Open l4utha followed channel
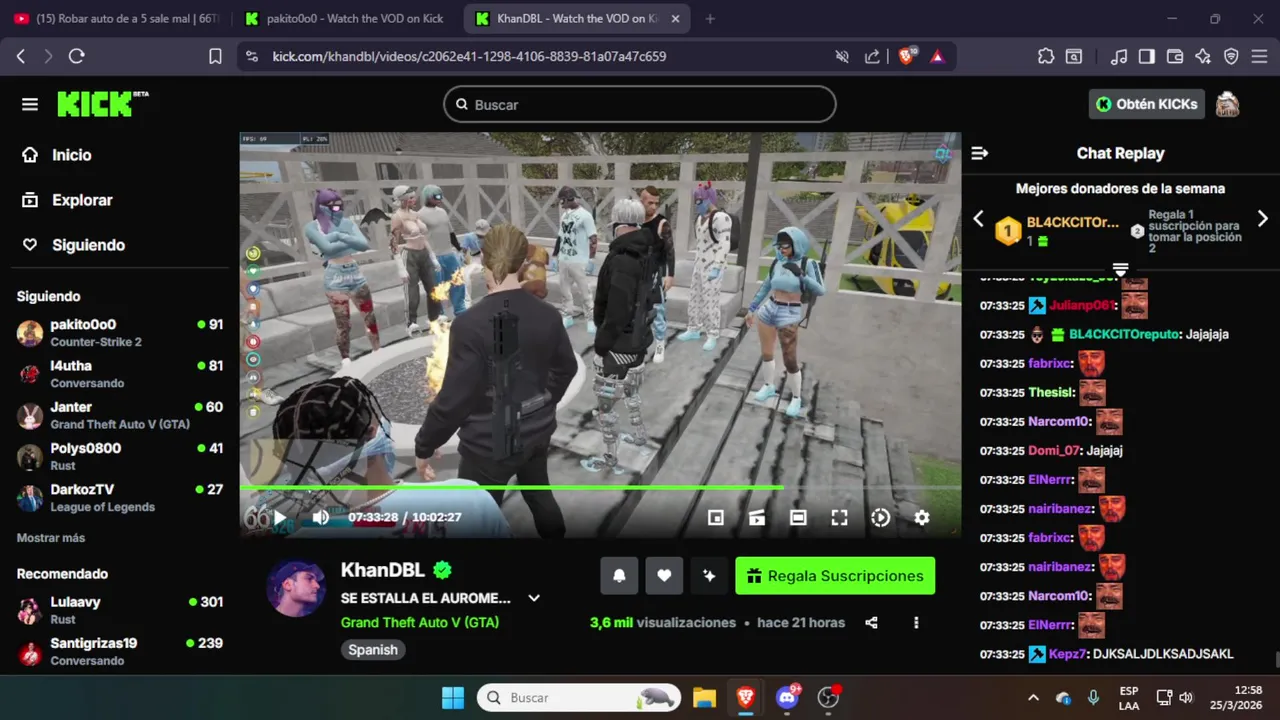The width and height of the screenshot is (1280, 720). pyautogui.click(x=120, y=373)
